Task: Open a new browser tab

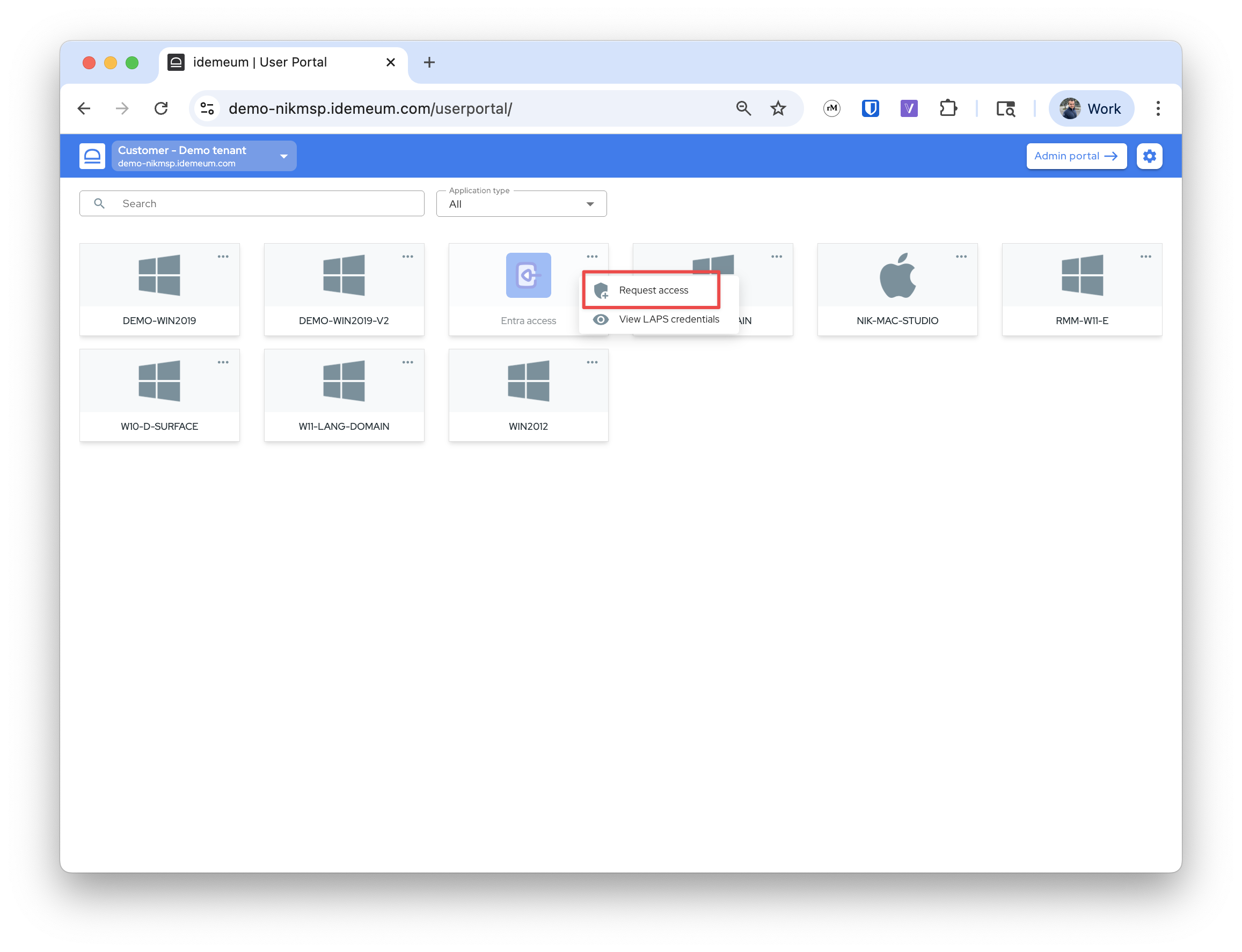Action: pyautogui.click(x=429, y=62)
